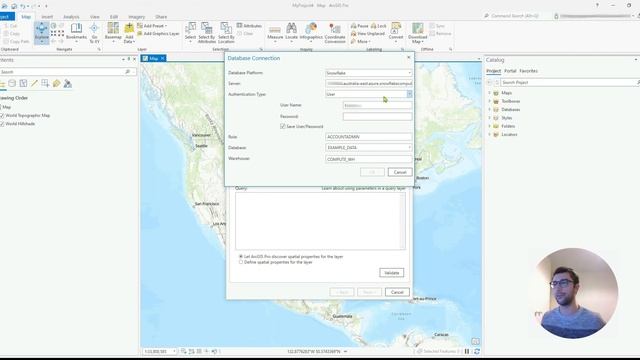Expand the Maps node in Catalog
The width and height of the screenshot is (640, 360).
(x=489, y=93)
